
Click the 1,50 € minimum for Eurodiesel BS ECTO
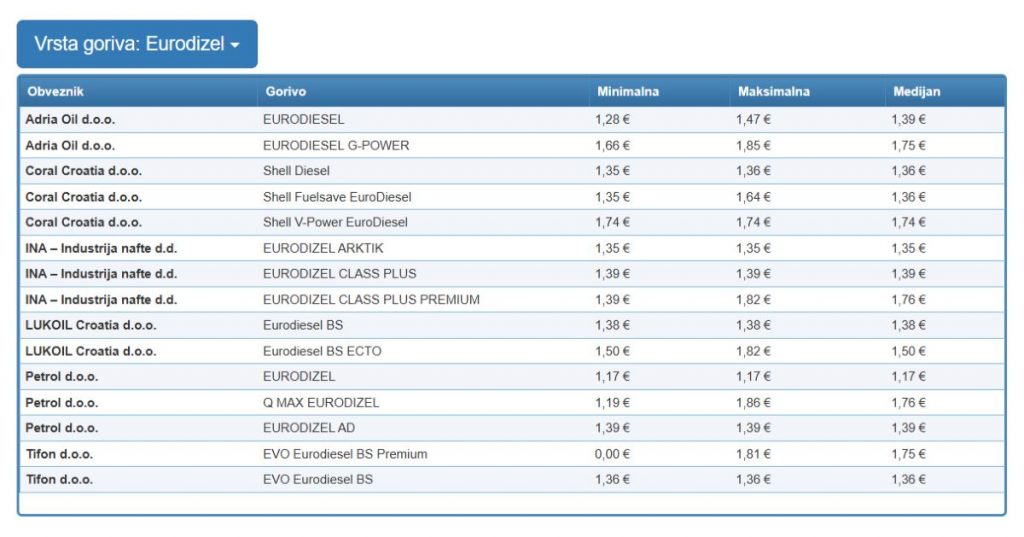pyautogui.click(x=612, y=351)
